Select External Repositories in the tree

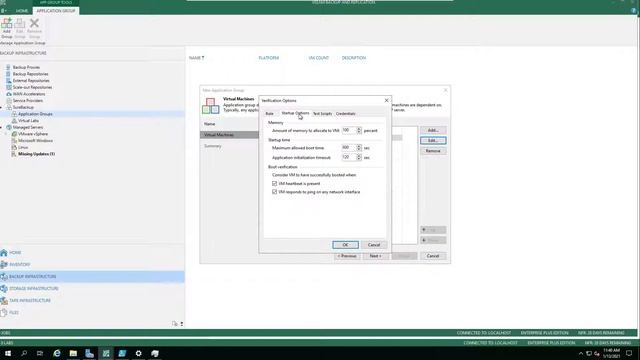click(x=31, y=80)
